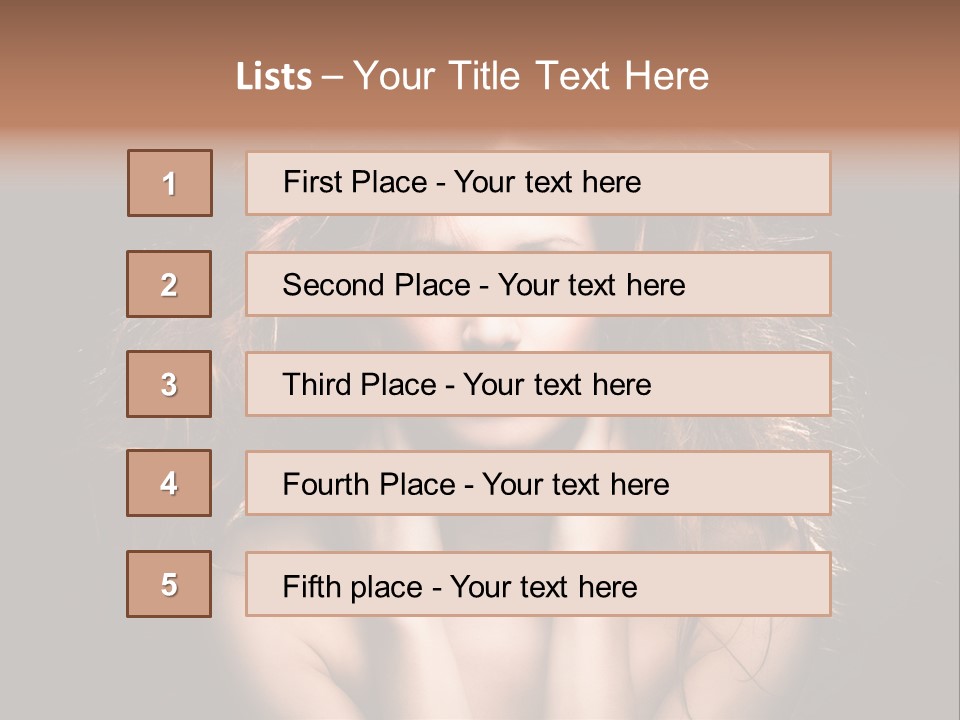Select the number 2 box
The width and height of the screenshot is (960, 720).
[169, 284]
